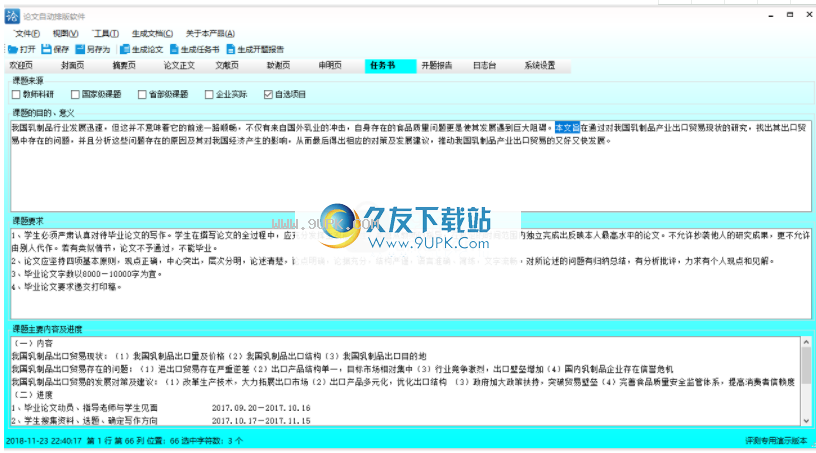Open the 生成文档(C) menu
816x453 pixels.
pos(152,33)
